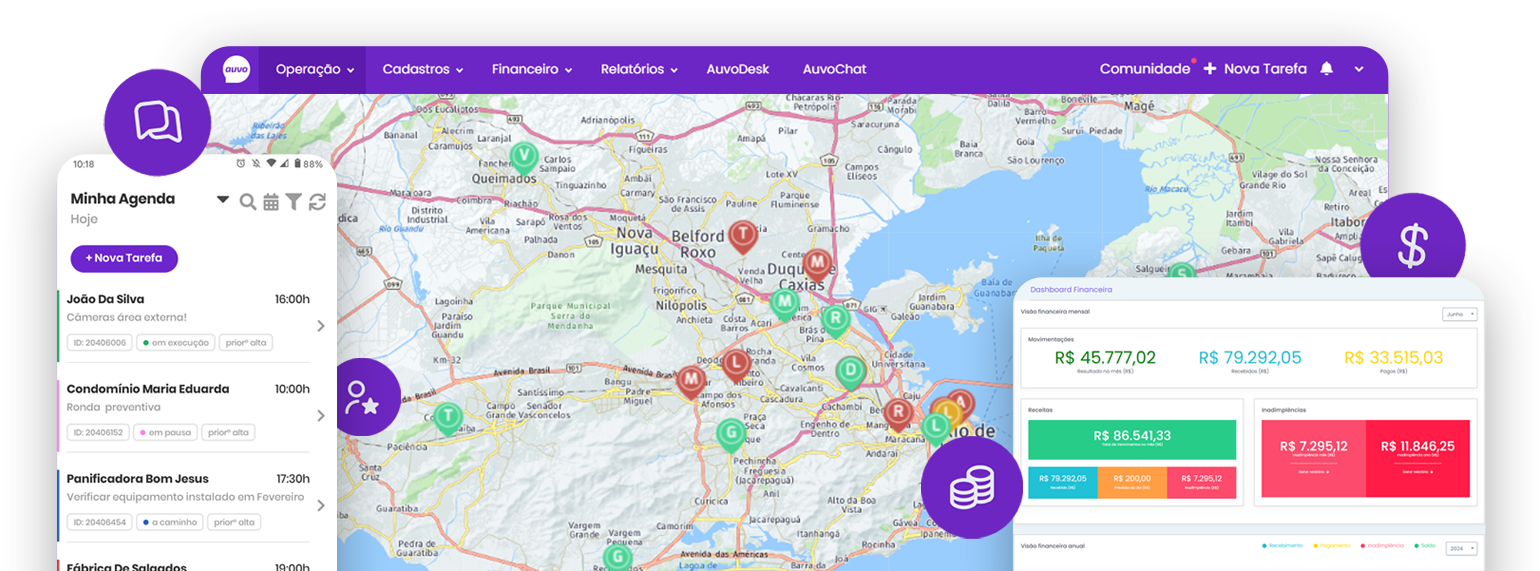This screenshot has height=571, width=1540.
Task: Toggle the Saldo legend series
Action: tap(1426, 546)
